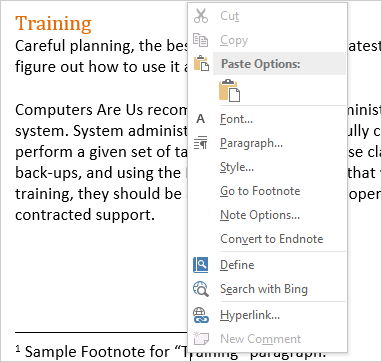Click the Paragraph formatting icon
Image resolution: width=382 pixels, height=362 pixels.
pyautogui.click(x=201, y=143)
